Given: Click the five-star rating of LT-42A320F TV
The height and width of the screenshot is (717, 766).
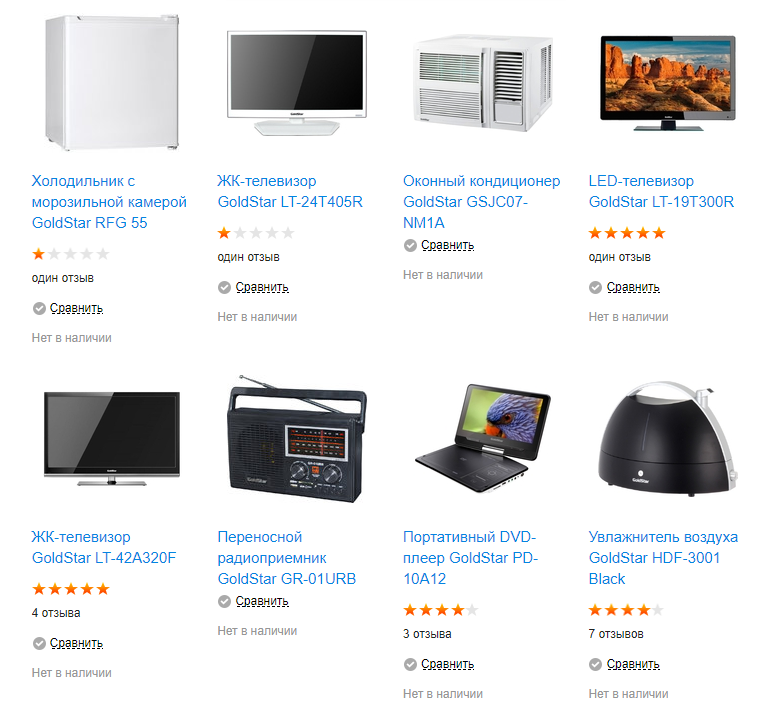Looking at the screenshot, I should [71, 589].
